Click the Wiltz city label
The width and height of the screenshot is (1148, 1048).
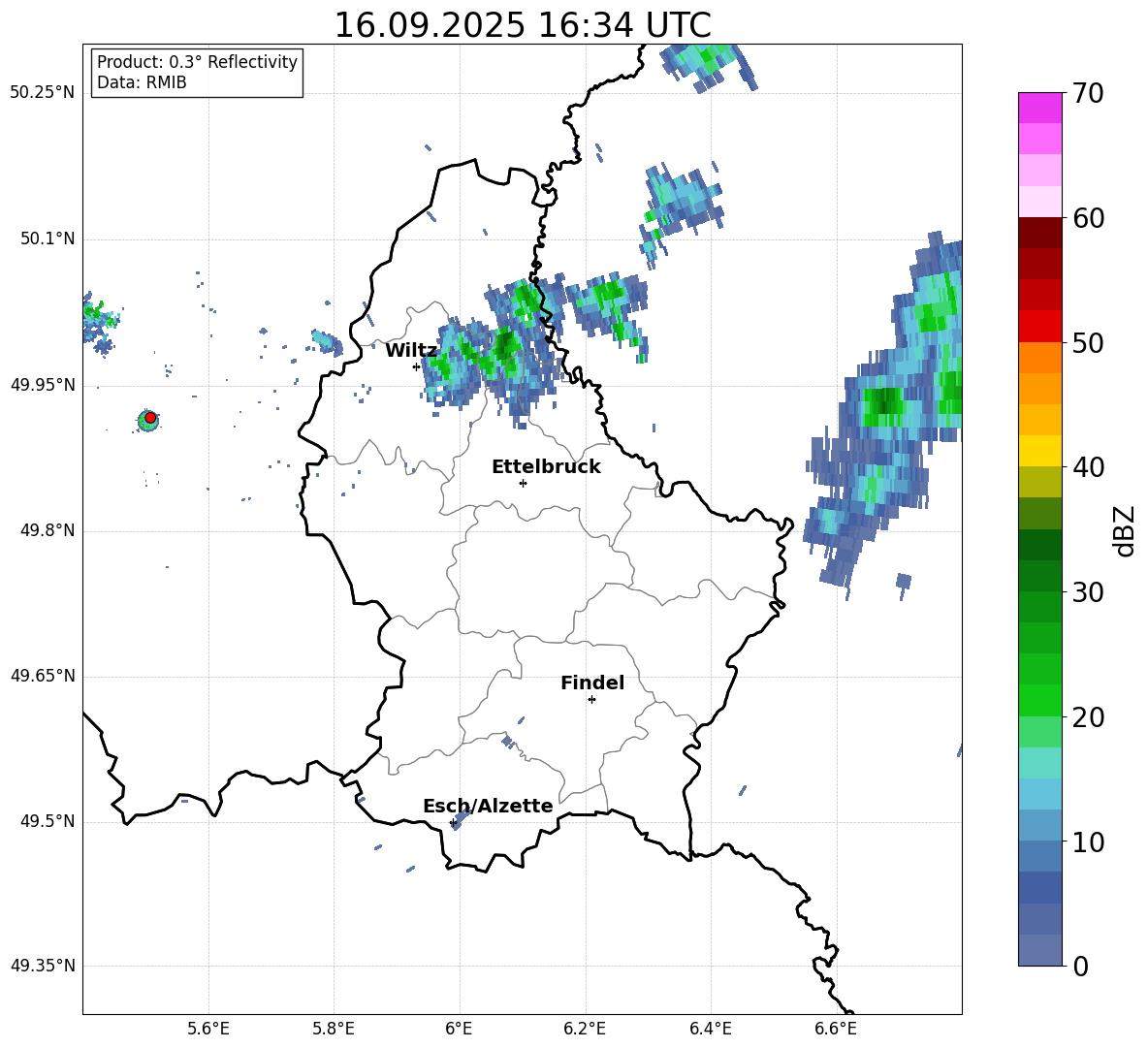pos(411,351)
